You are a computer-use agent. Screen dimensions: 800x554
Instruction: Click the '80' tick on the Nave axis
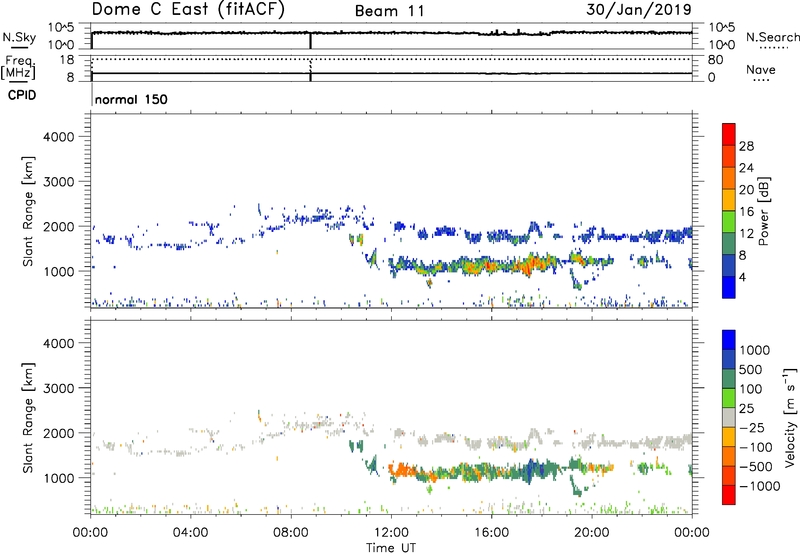pos(715,60)
